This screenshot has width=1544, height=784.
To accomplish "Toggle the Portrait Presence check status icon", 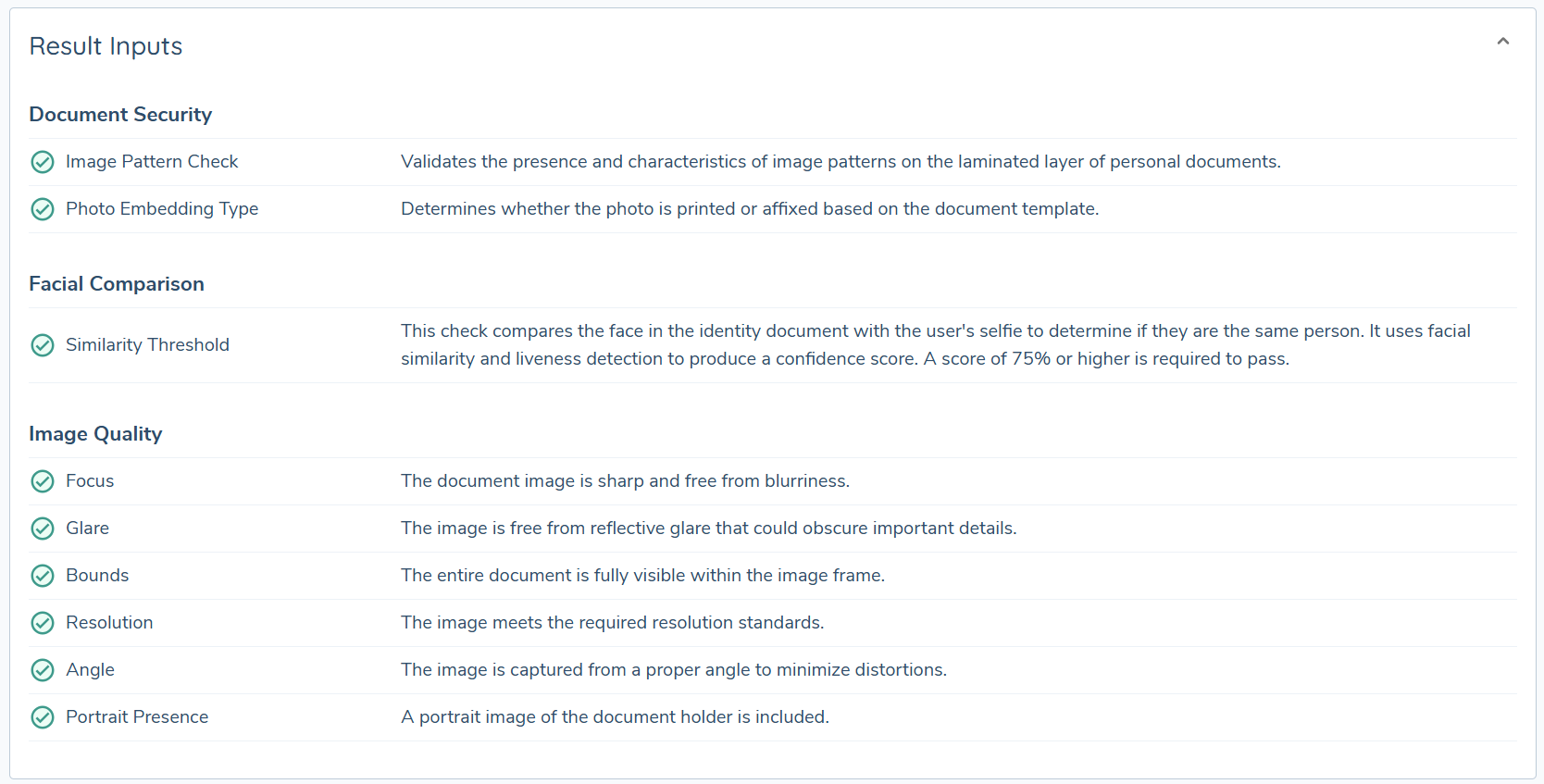I will (42, 717).
